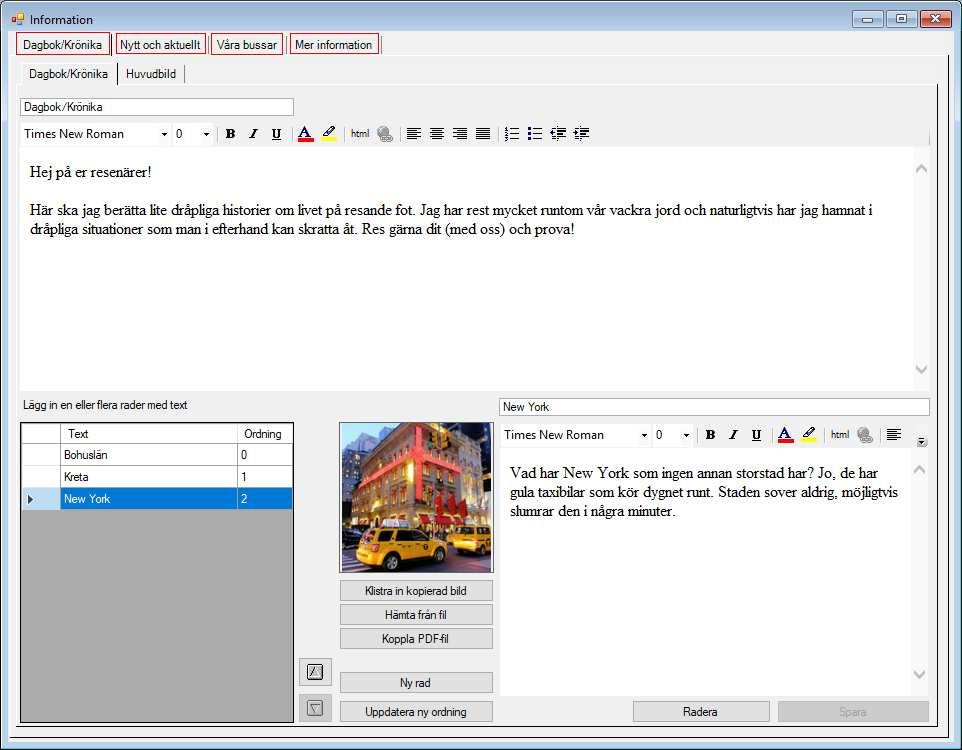Open html view in the upper editor toolbar
The height and width of the screenshot is (750, 962).
pyautogui.click(x=360, y=134)
